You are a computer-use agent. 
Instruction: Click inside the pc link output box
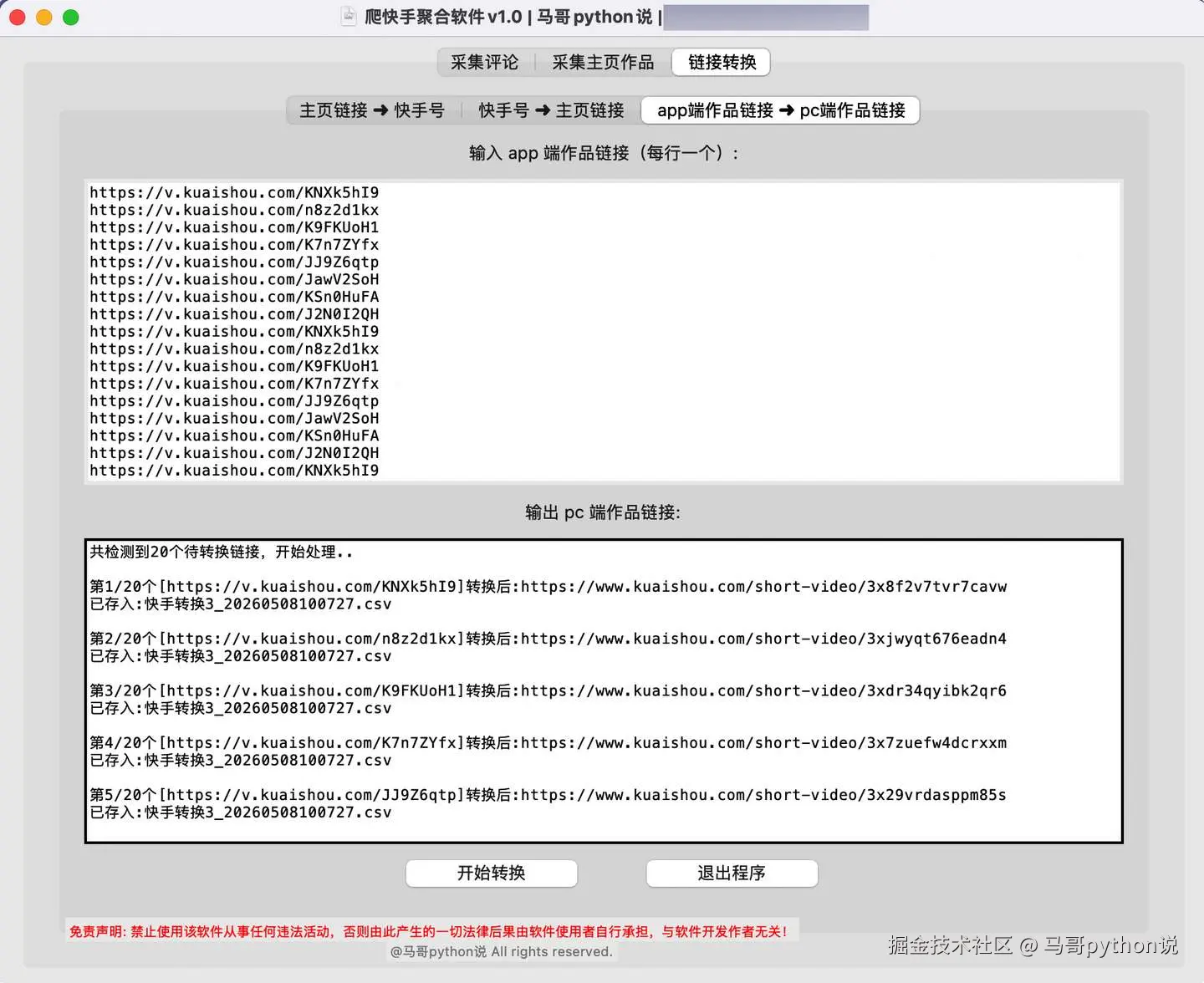[x=603, y=691]
